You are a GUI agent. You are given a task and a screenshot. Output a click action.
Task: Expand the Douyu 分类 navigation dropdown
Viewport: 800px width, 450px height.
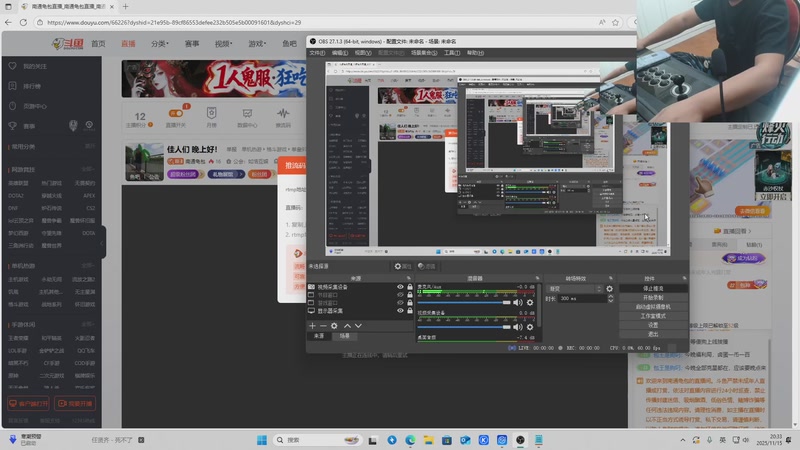(160, 44)
